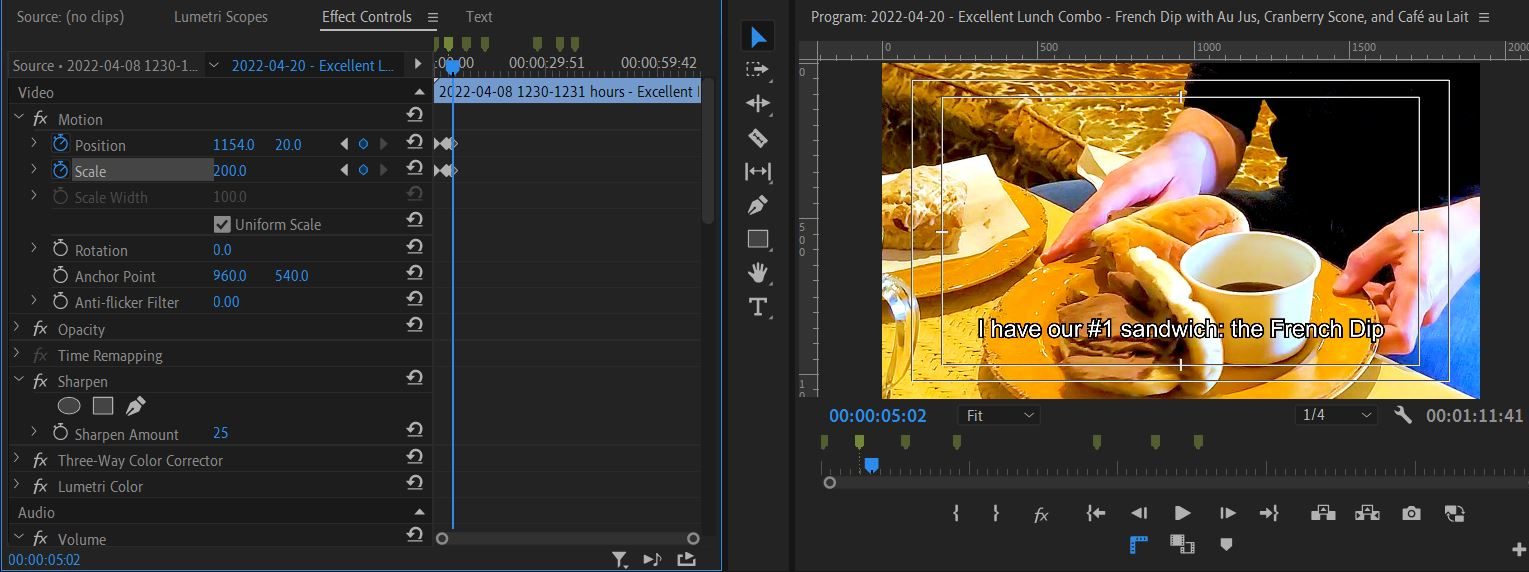Open the 1/4 playback resolution dropdown
Viewport: 1529px width, 572px height.
click(1336, 414)
